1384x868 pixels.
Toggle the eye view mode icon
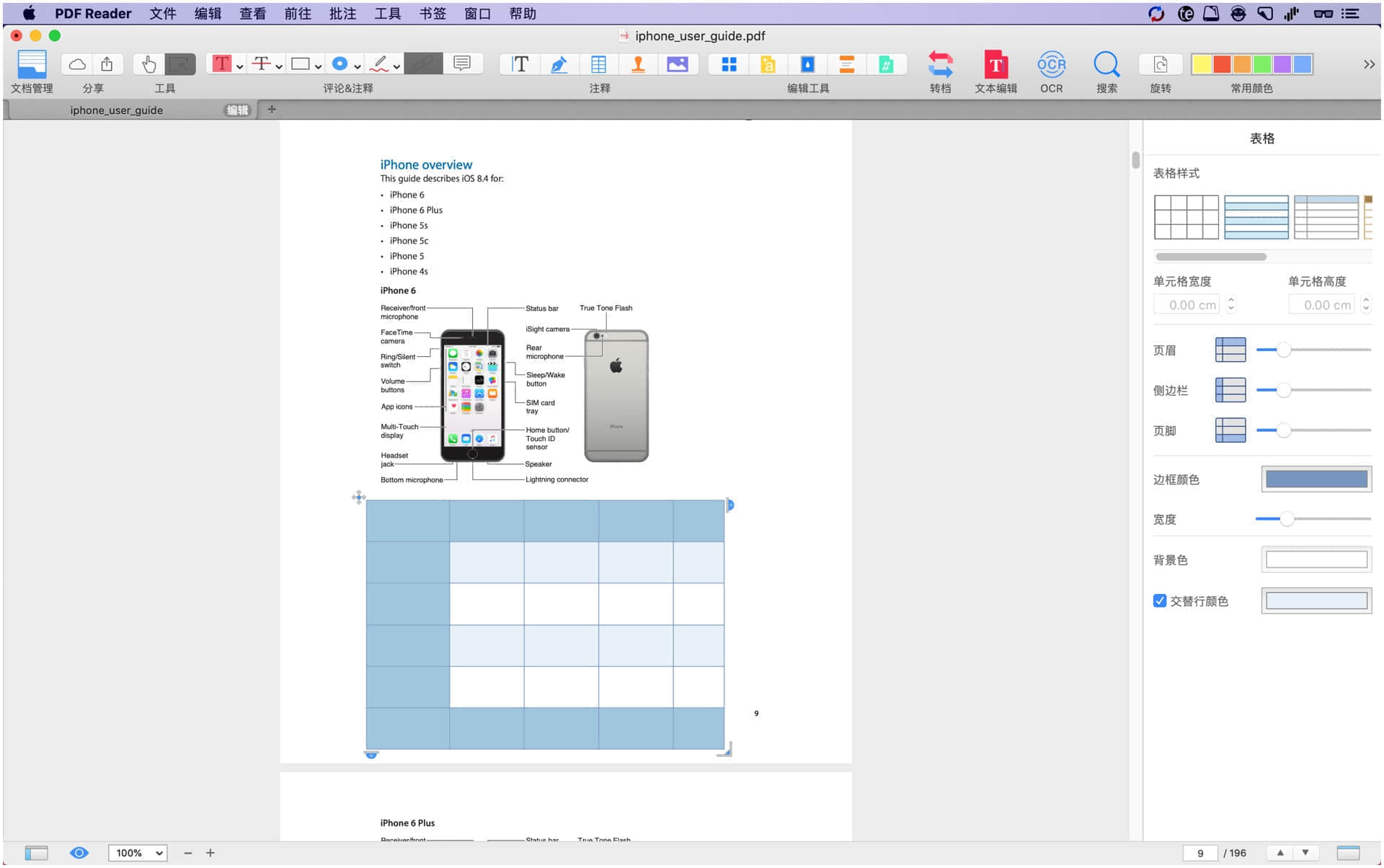pos(79,853)
